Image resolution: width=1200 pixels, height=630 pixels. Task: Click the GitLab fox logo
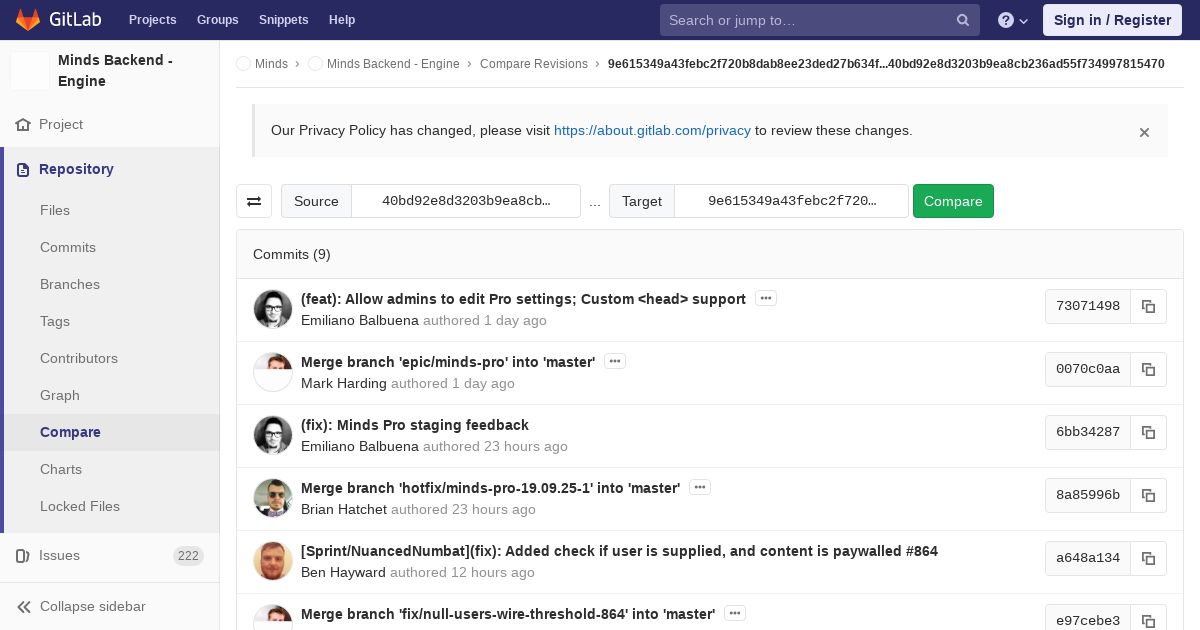28,19
